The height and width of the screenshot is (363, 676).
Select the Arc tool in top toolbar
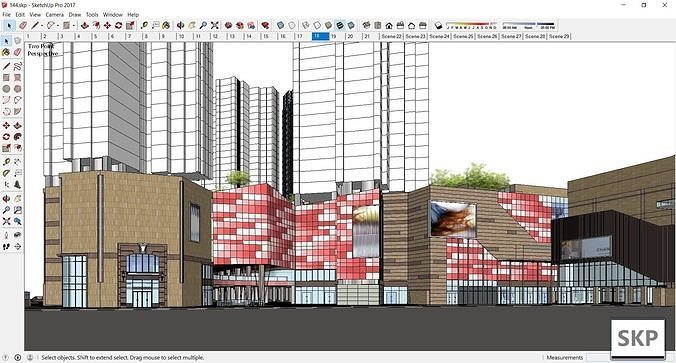coord(51,25)
